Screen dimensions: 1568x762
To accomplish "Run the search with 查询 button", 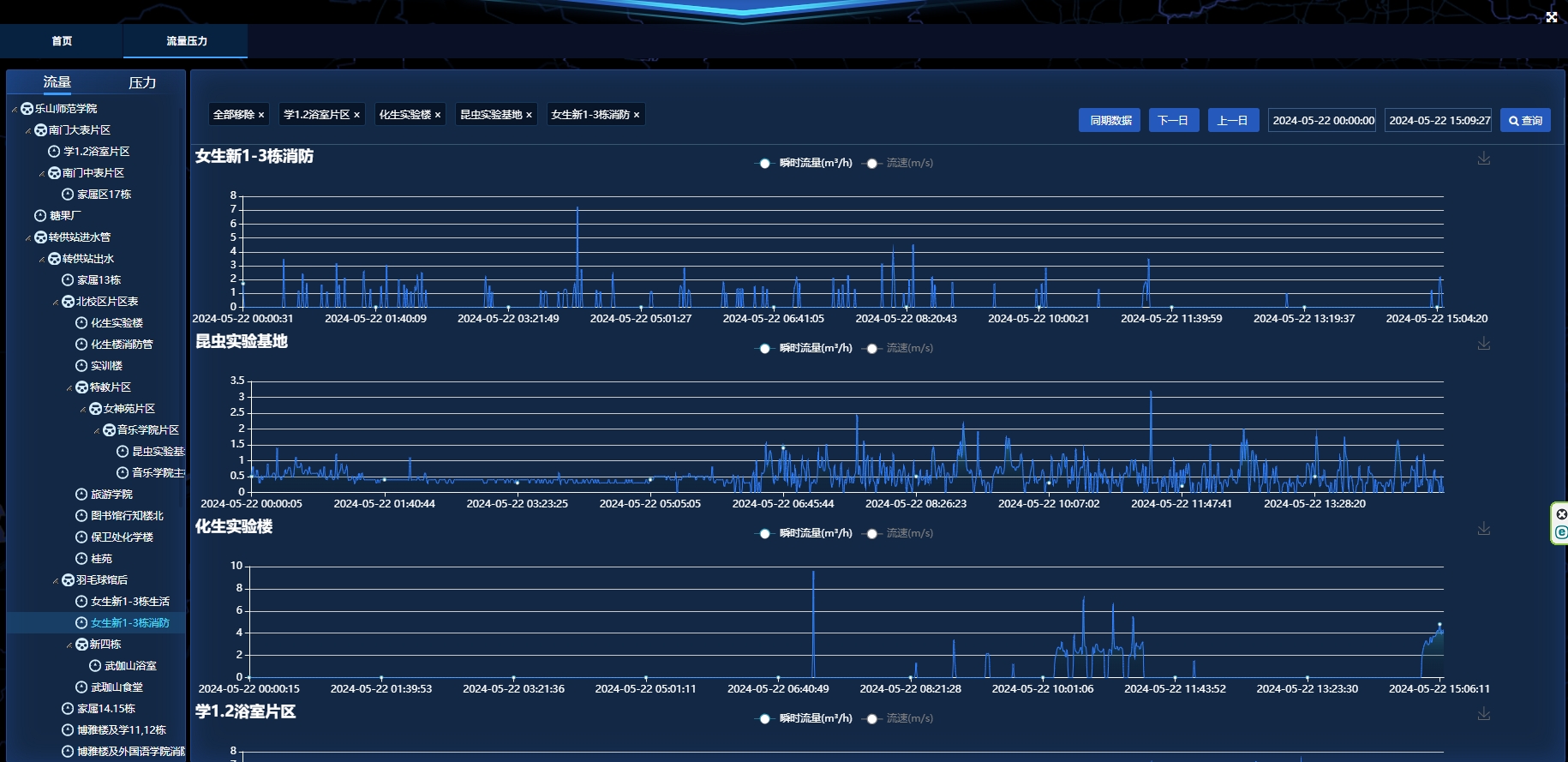I will (x=1525, y=120).
